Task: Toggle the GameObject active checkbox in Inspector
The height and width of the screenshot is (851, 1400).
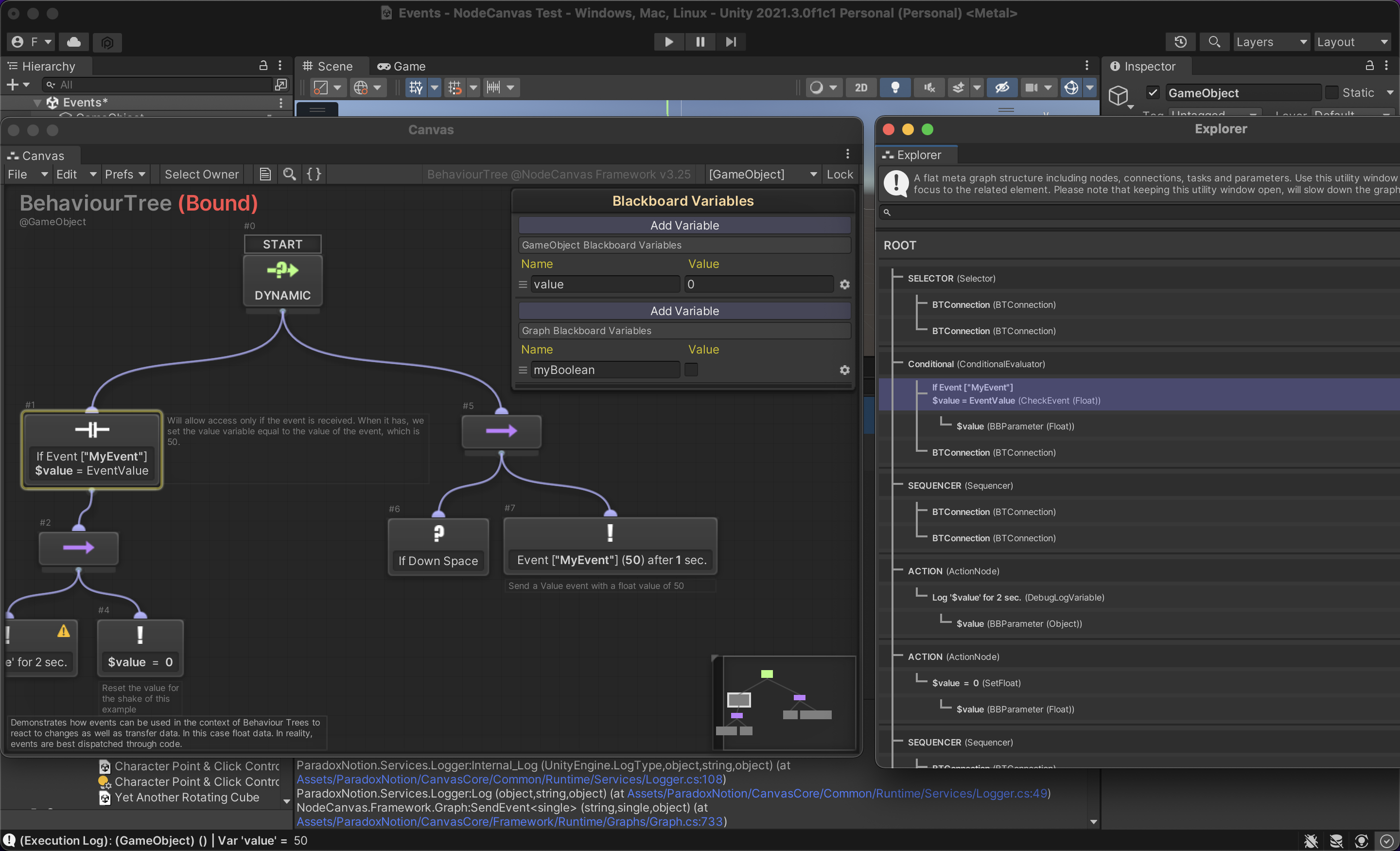Action: pyautogui.click(x=1152, y=92)
